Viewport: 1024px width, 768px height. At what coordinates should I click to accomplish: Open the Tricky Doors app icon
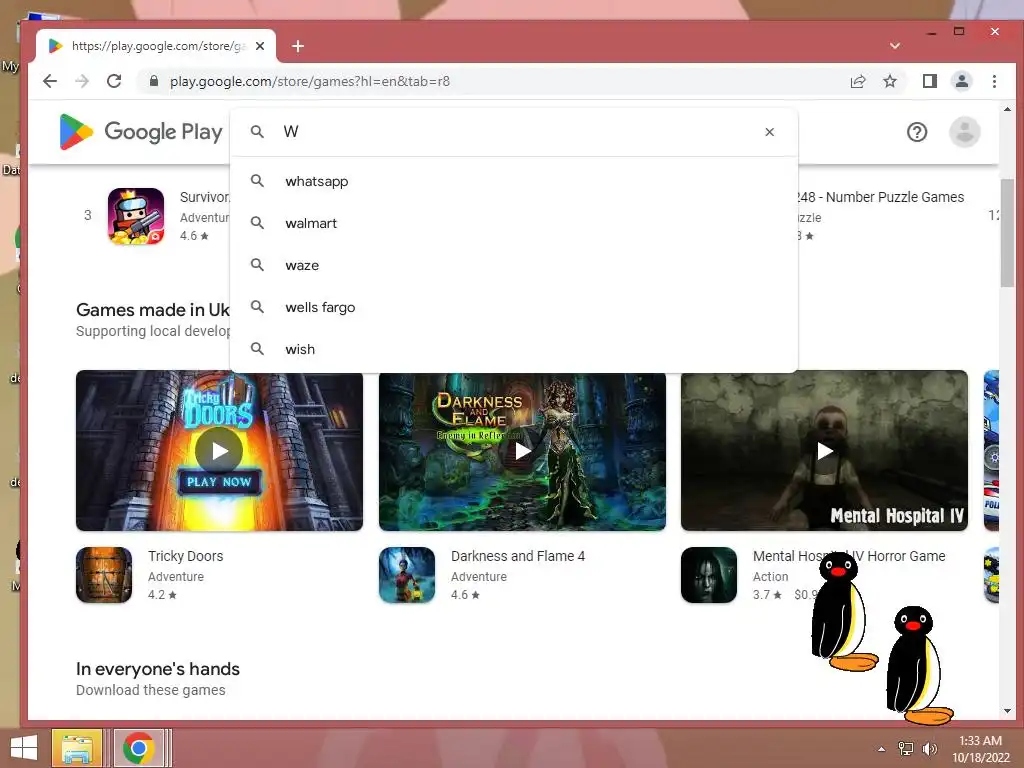coord(104,575)
